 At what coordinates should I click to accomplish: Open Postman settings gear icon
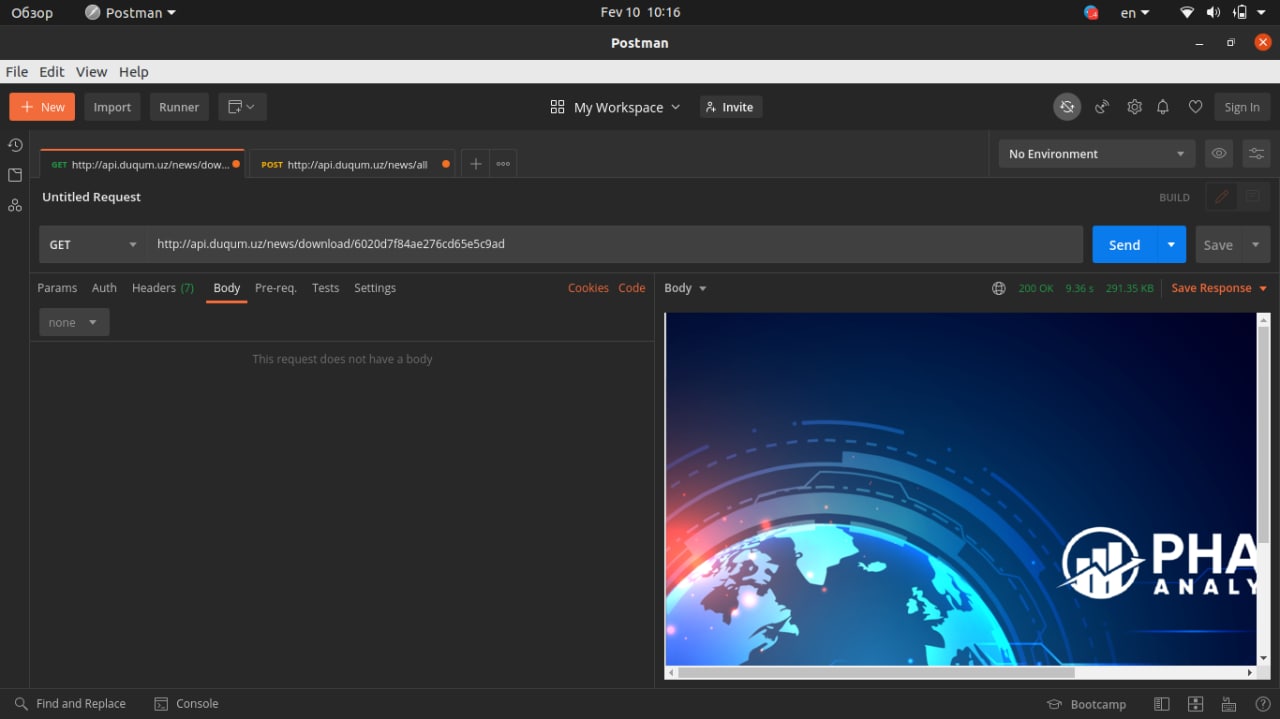coord(1134,107)
